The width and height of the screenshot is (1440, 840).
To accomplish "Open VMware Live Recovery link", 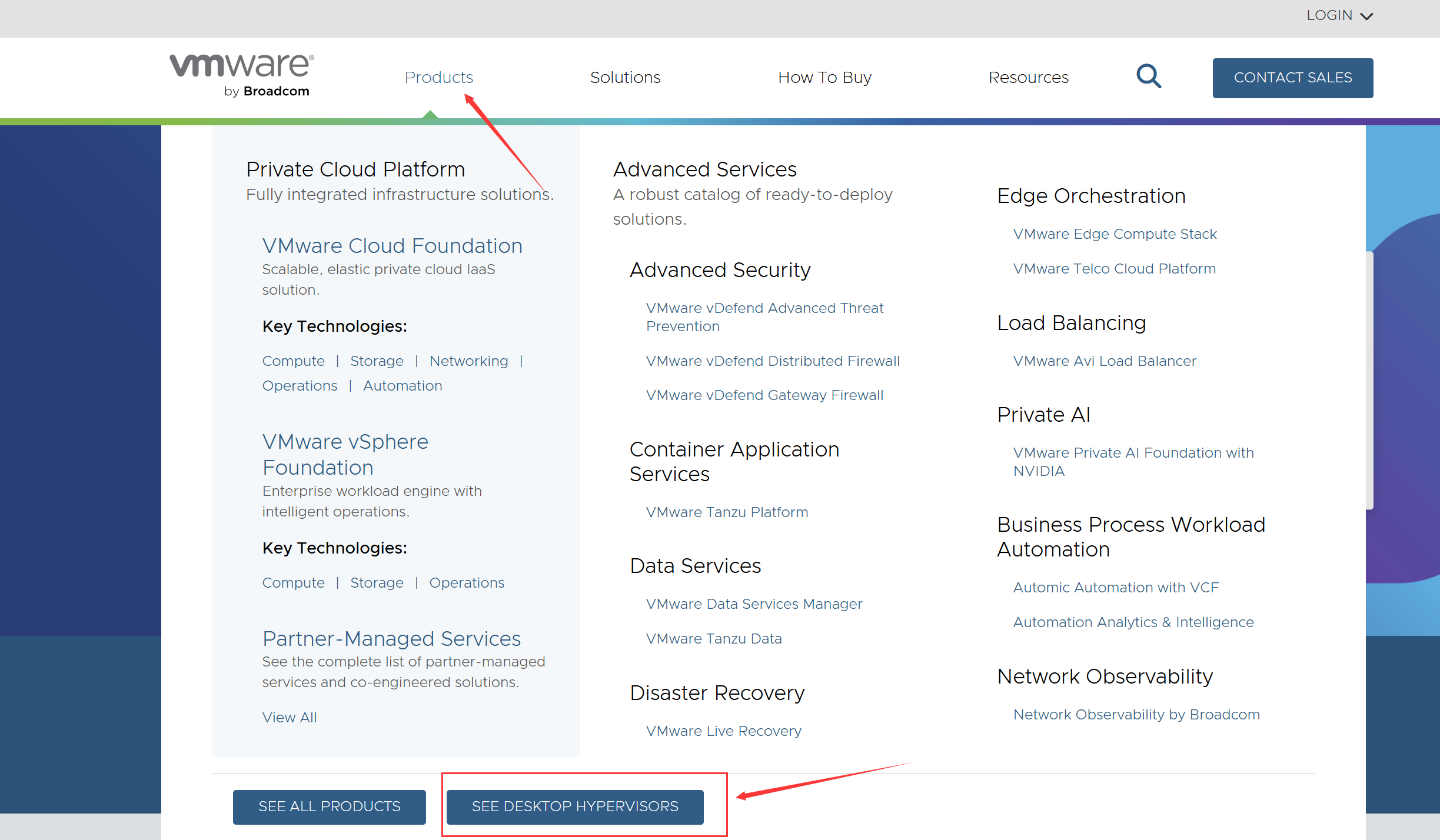I will point(723,731).
